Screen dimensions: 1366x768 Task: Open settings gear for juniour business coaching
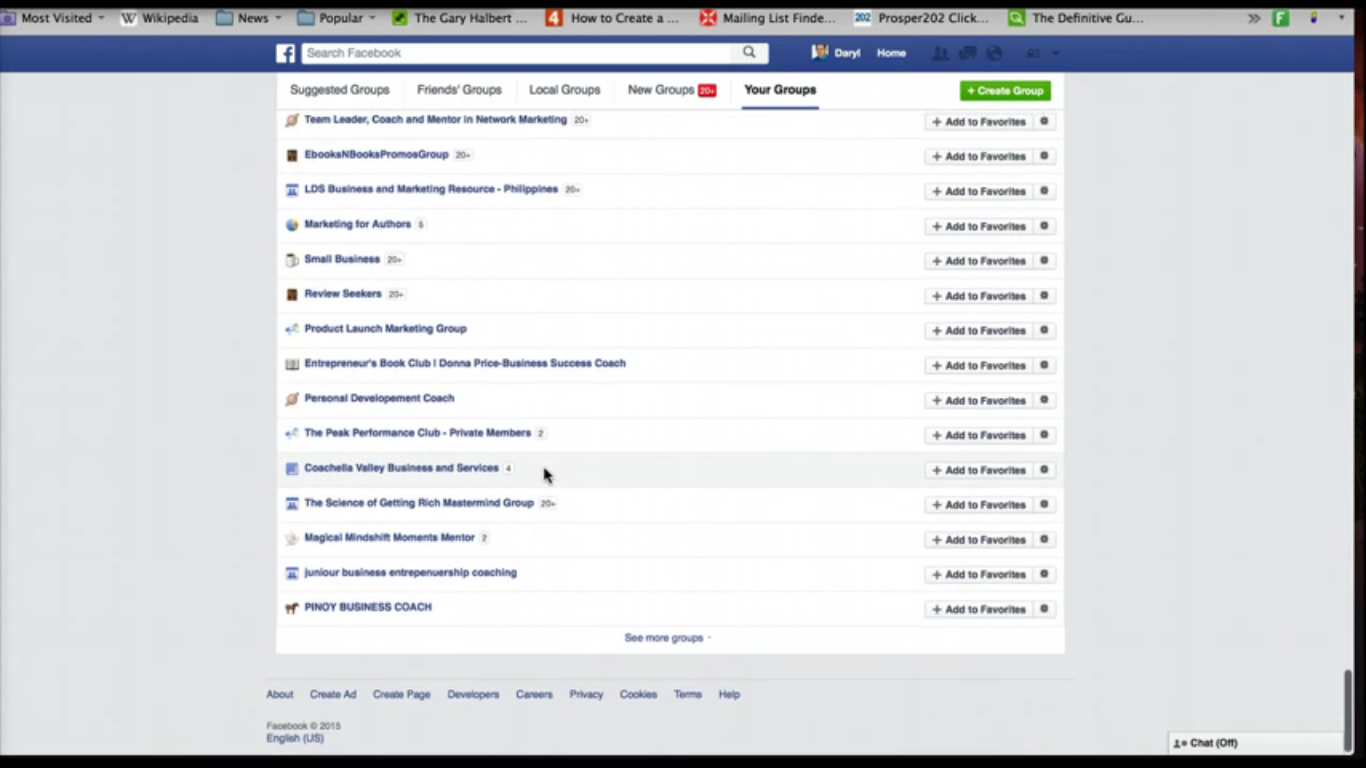click(1044, 575)
